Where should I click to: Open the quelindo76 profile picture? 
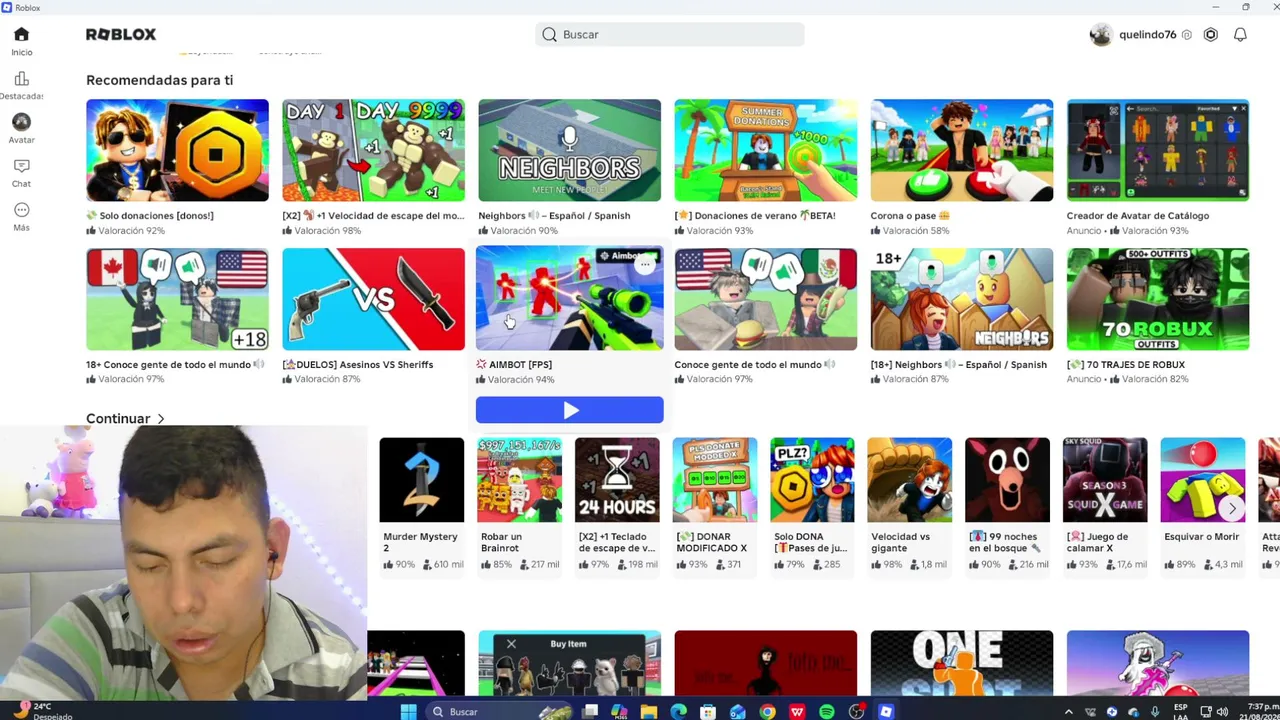pos(1101,35)
